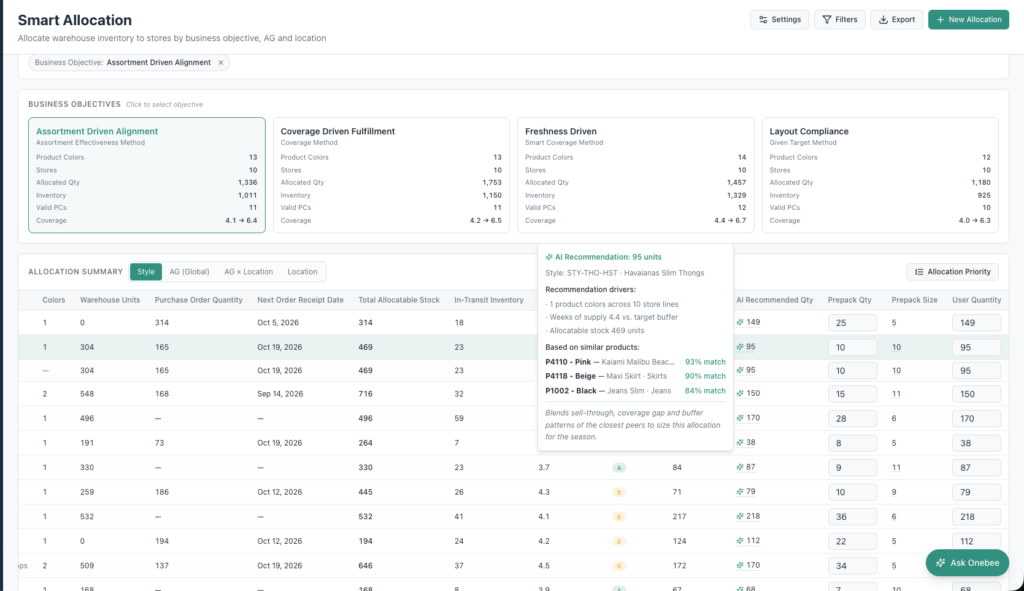Image resolution: width=1024 pixels, height=591 pixels.
Task: Export data using the download icon
Action: [897, 20]
